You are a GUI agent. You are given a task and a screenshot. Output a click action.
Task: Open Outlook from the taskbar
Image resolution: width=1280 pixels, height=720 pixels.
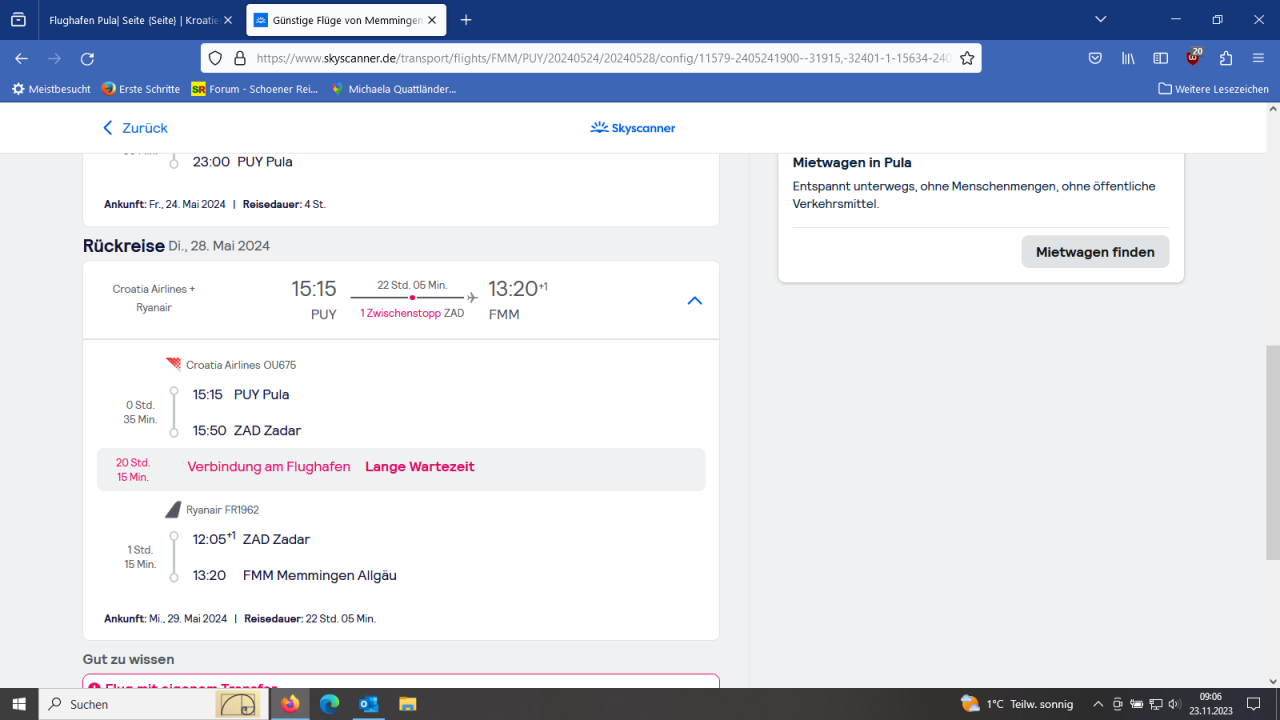(x=368, y=704)
